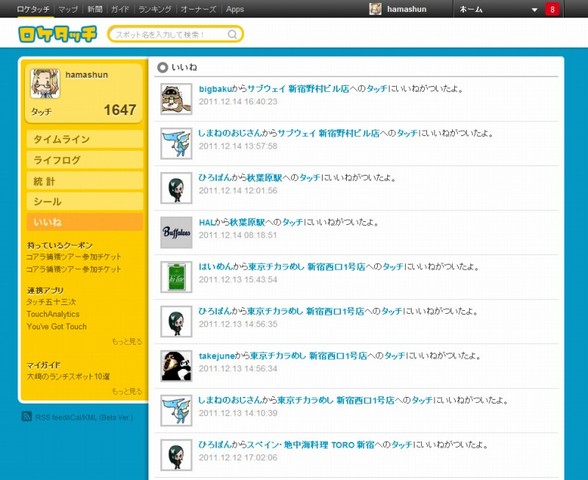The image size is (588, 480).
Task: Open スペイン・地中海料理 TORO 新宿 spot link
Action: [310, 445]
